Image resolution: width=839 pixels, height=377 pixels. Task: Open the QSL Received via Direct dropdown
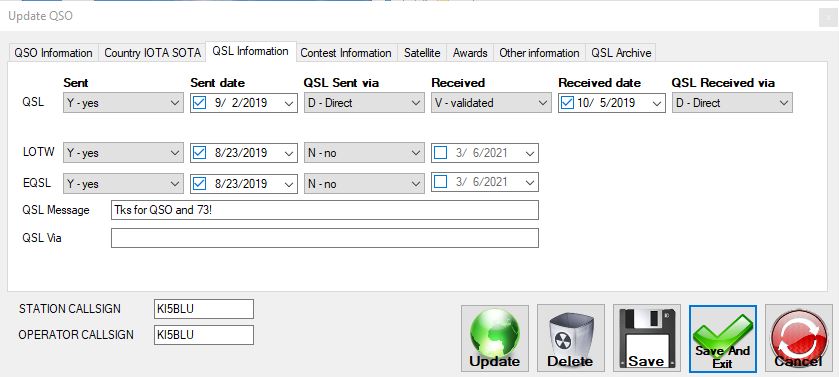point(732,103)
